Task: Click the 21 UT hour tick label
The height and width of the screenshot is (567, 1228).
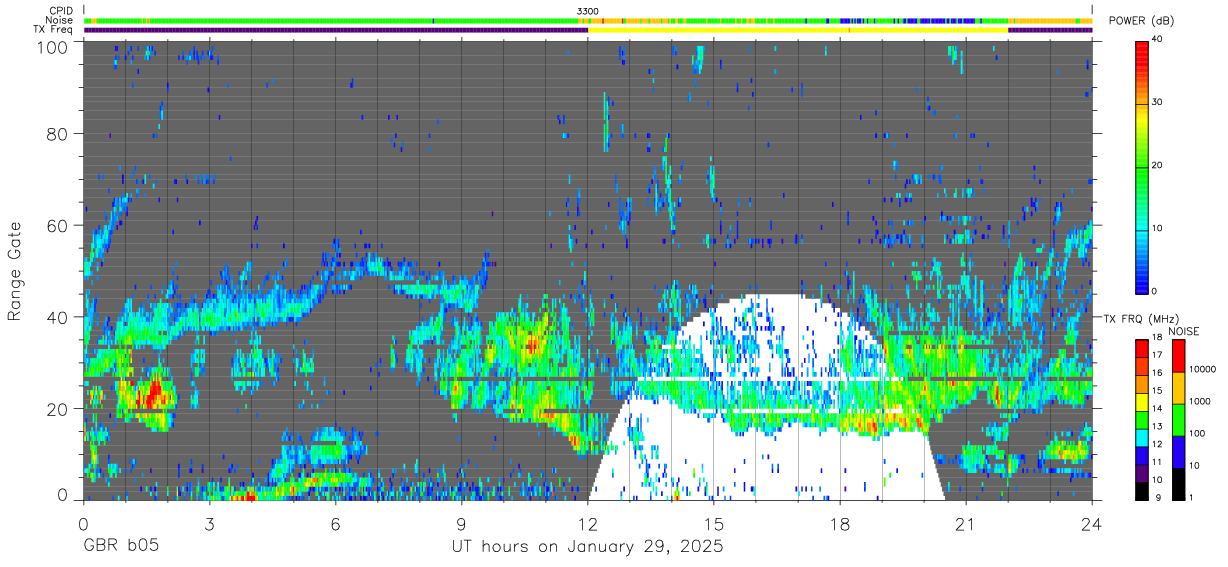Action: point(966,523)
